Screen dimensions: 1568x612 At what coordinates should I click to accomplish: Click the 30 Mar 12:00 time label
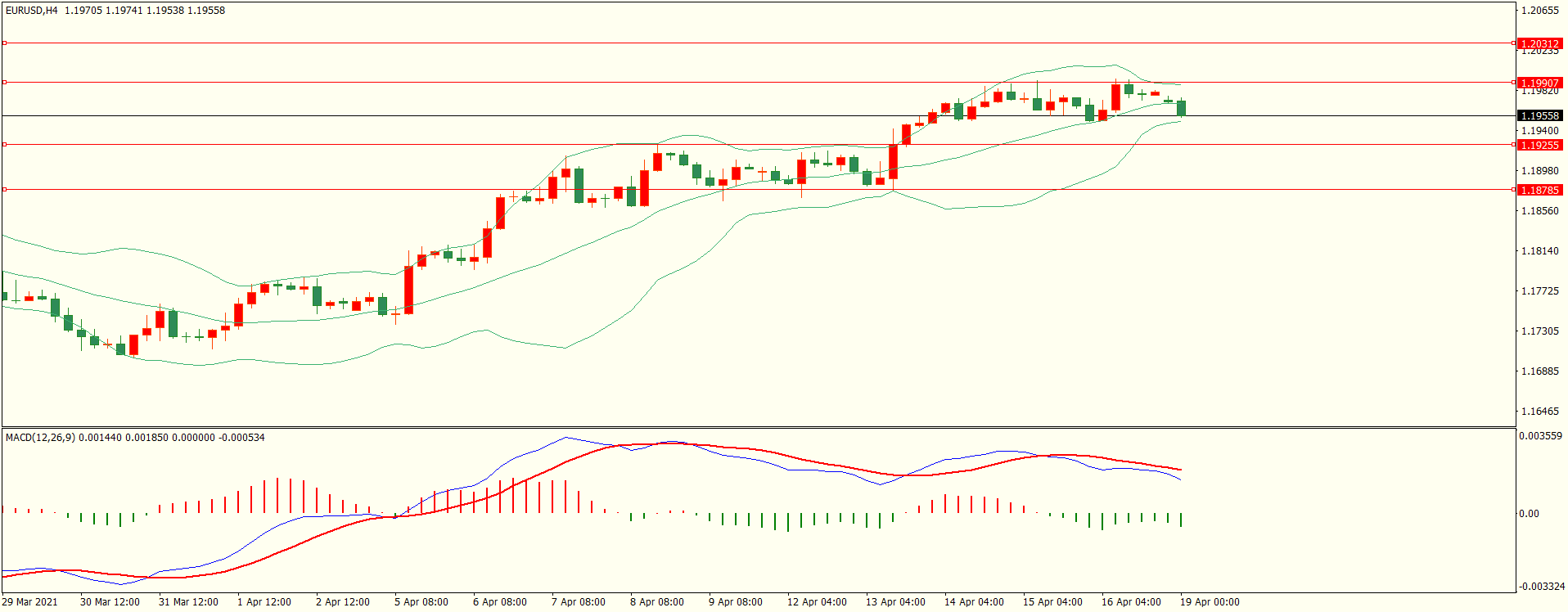coord(110,602)
